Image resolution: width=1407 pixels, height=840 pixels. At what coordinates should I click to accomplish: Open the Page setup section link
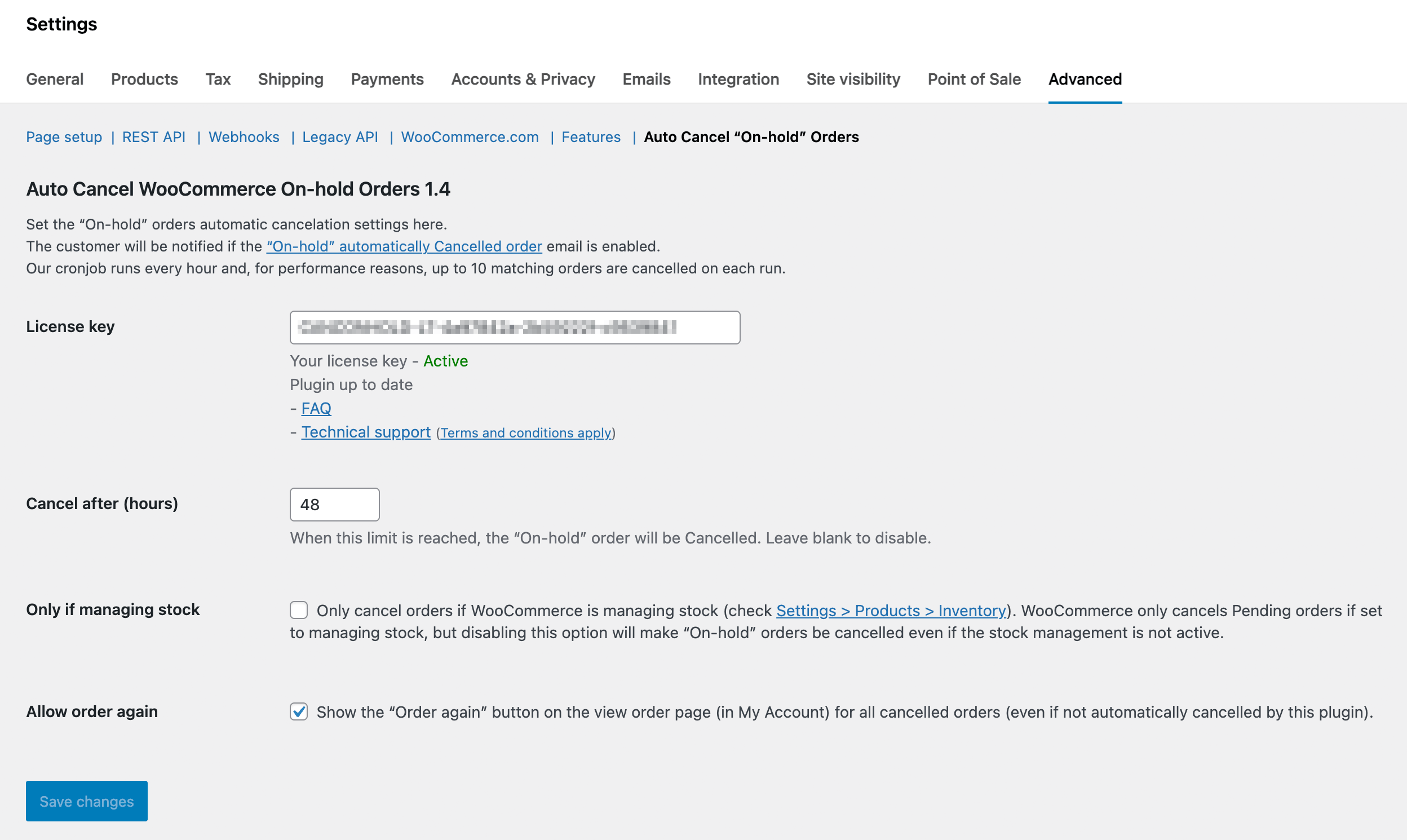tap(64, 137)
